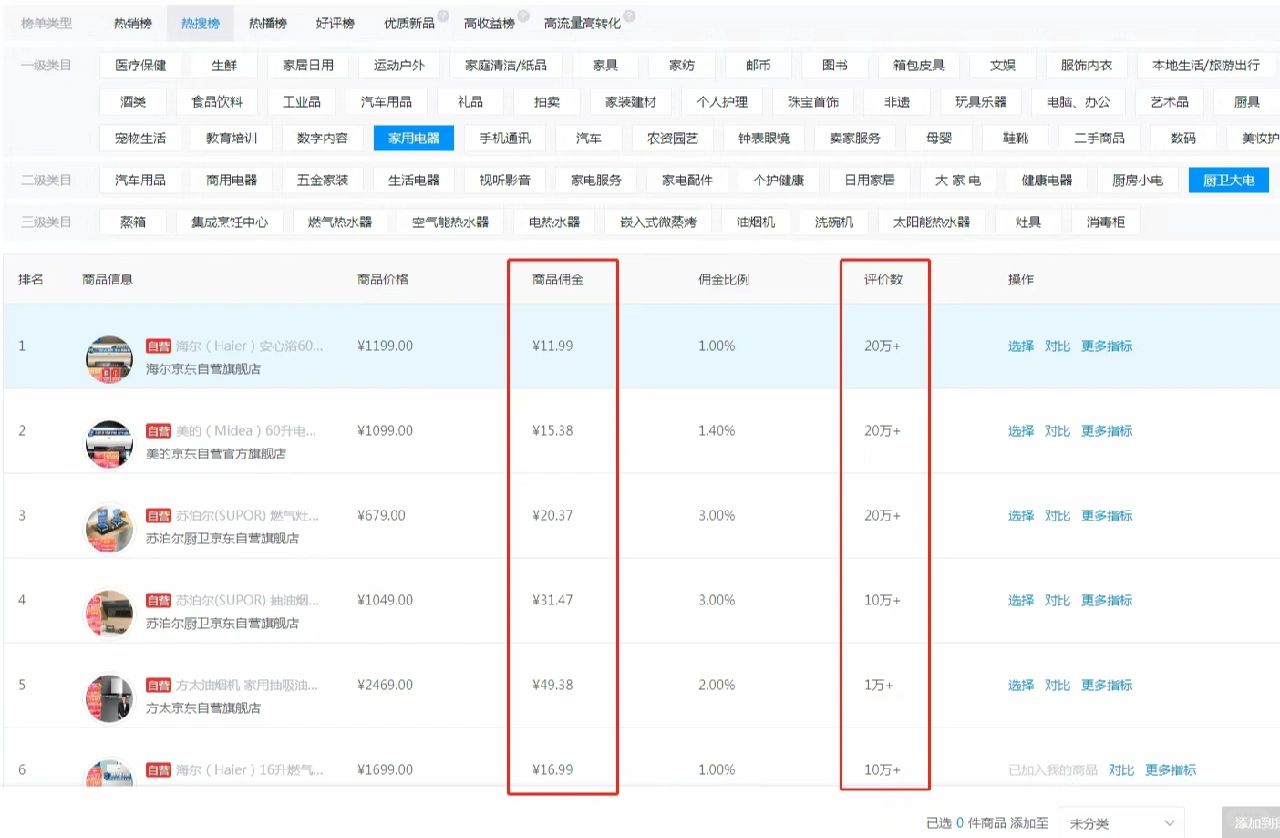Select the 珠宝首饰 first-level category
1280x838 pixels.
tap(813, 101)
